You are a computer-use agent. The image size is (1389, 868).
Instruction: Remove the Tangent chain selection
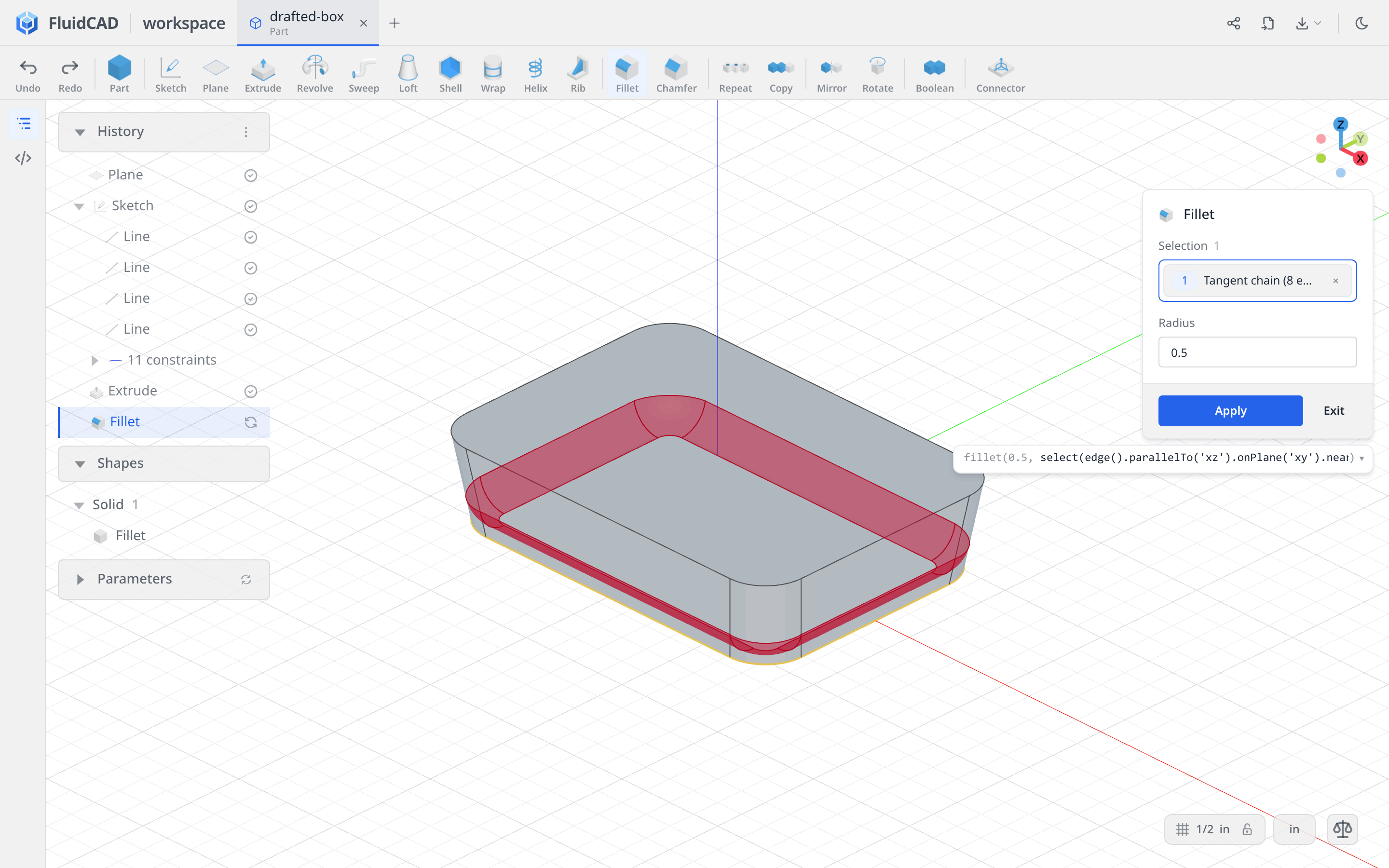(x=1335, y=281)
